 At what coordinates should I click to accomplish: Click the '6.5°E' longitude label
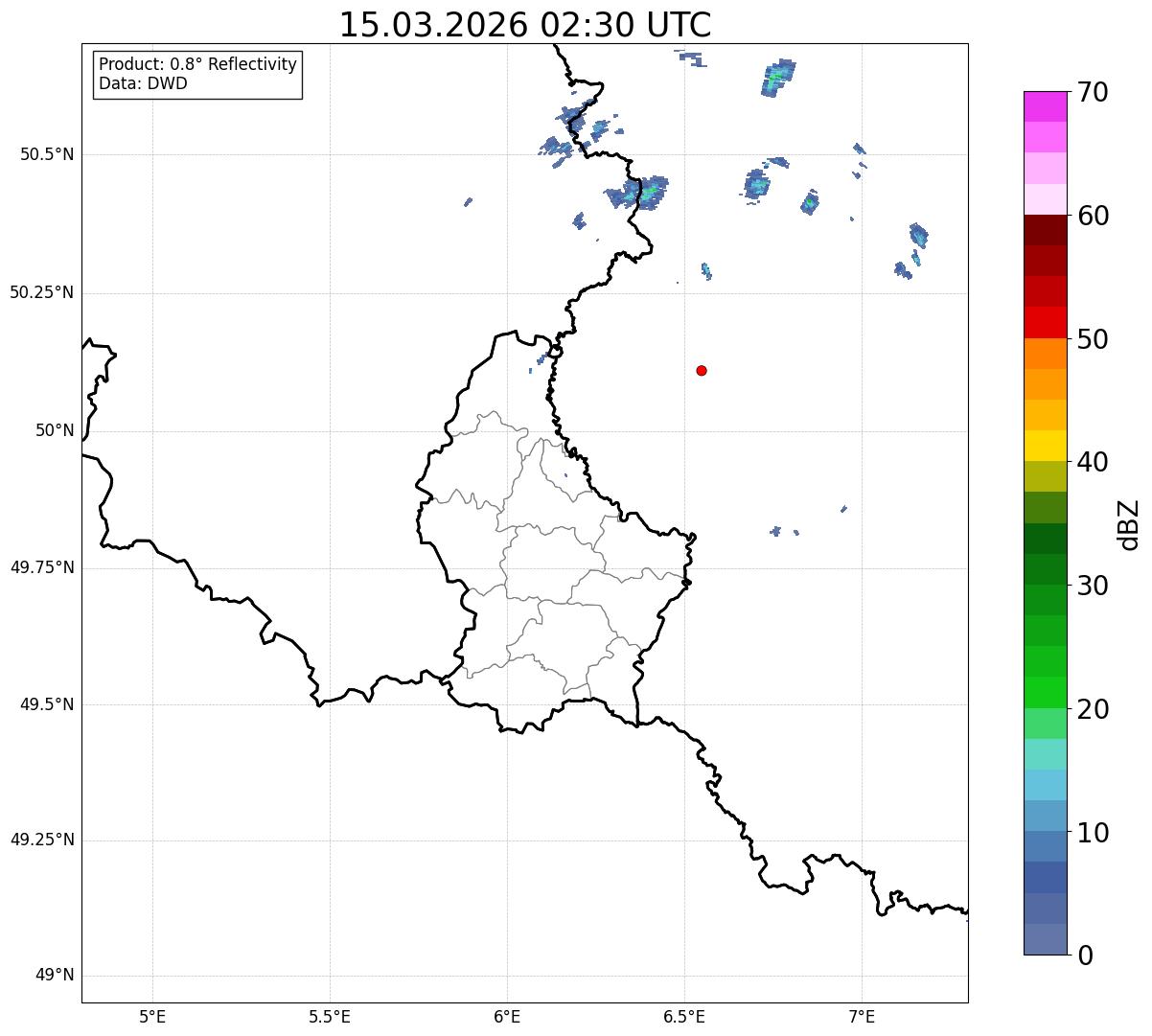point(684,1016)
